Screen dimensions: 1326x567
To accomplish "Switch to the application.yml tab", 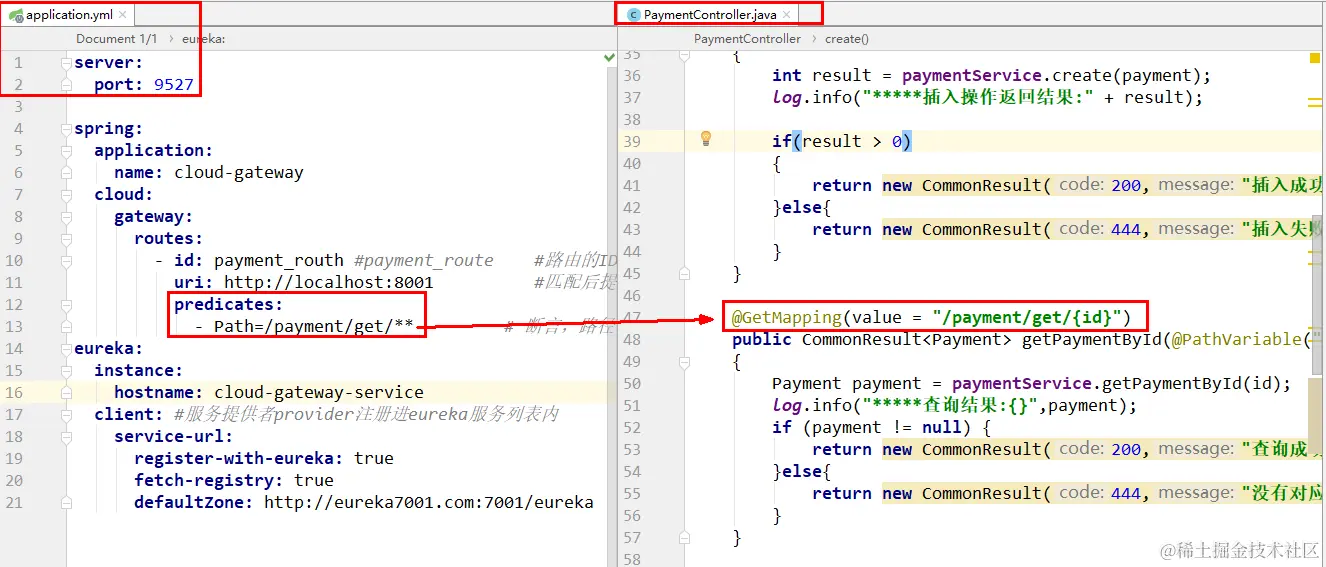I will pos(69,15).
